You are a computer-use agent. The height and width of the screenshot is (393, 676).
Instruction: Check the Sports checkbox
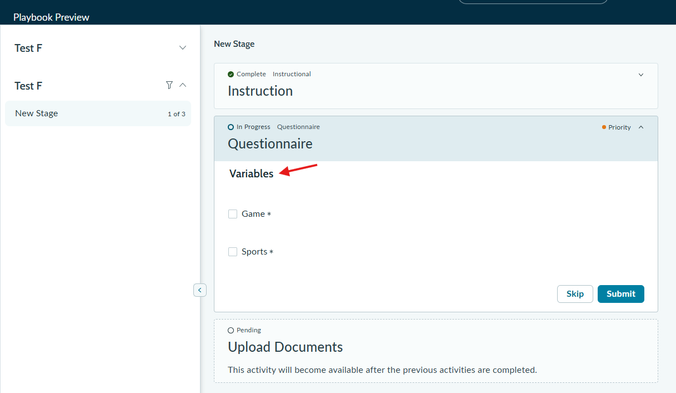(232, 252)
